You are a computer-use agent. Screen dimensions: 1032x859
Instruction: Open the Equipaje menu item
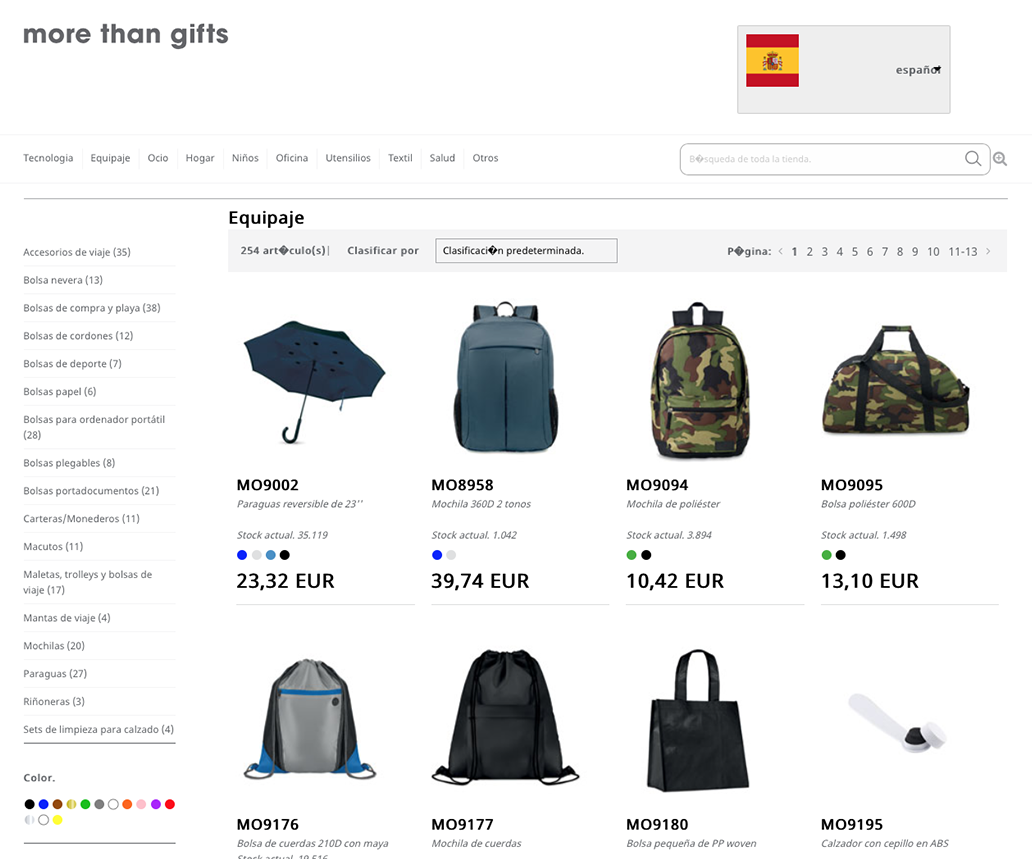click(110, 158)
